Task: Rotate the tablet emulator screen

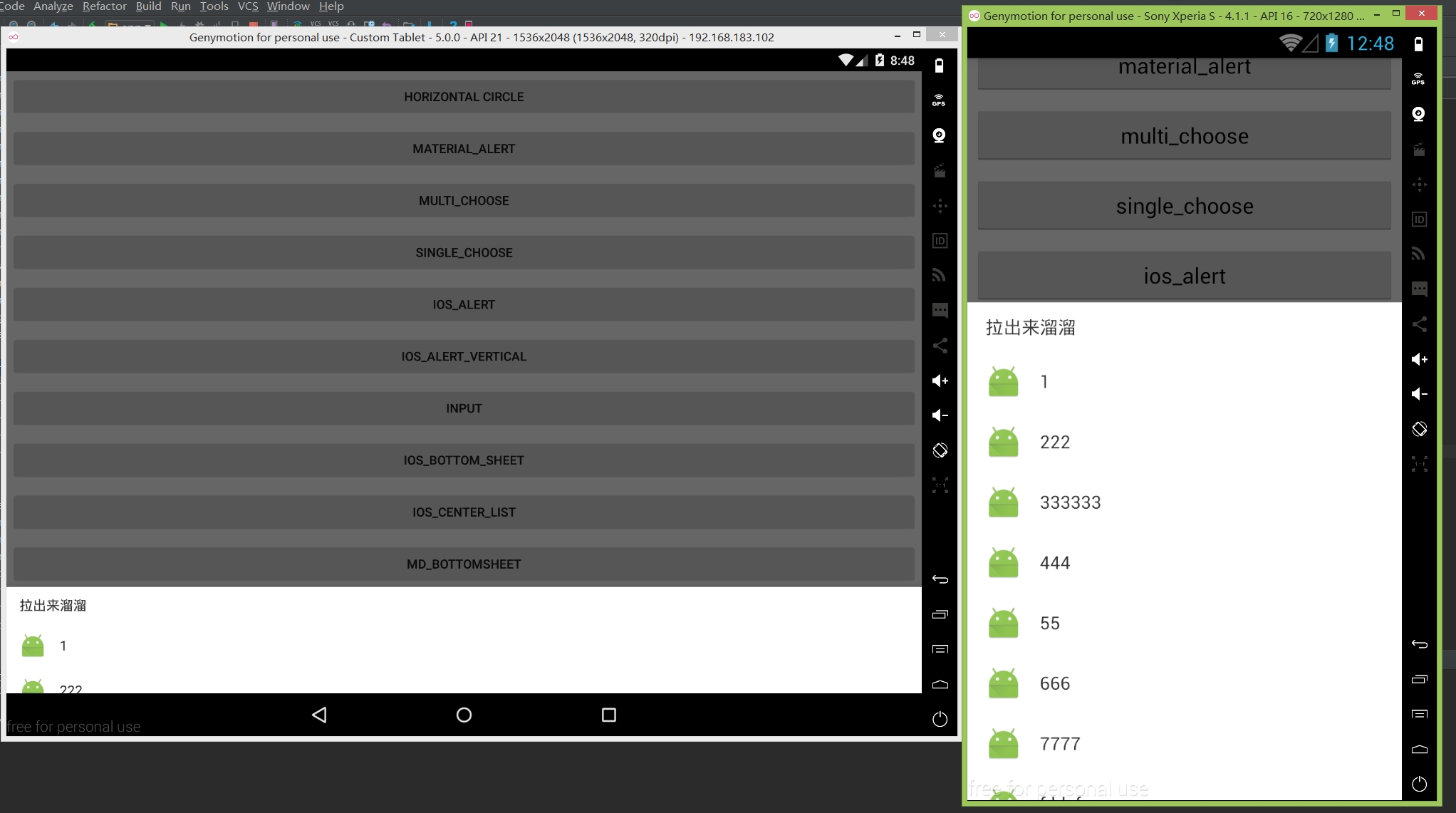Action: [x=940, y=450]
